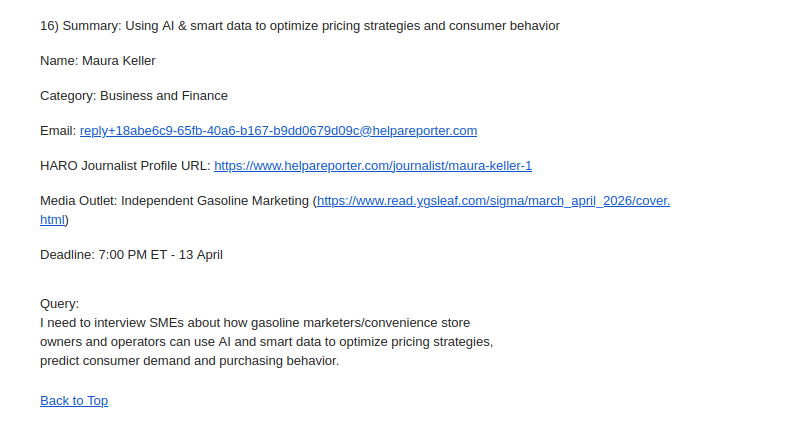
Task: Click the wrapped "html" link continuation
Action: tap(52, 220)
